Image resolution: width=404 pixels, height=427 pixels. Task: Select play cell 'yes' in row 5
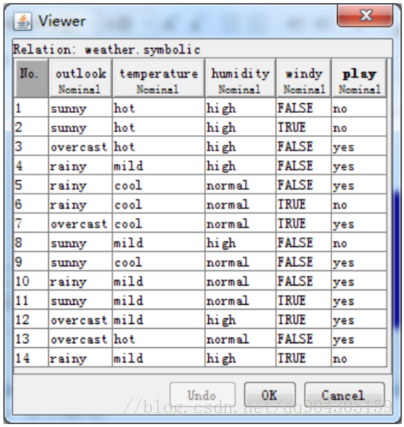click(x=359, y=185)
